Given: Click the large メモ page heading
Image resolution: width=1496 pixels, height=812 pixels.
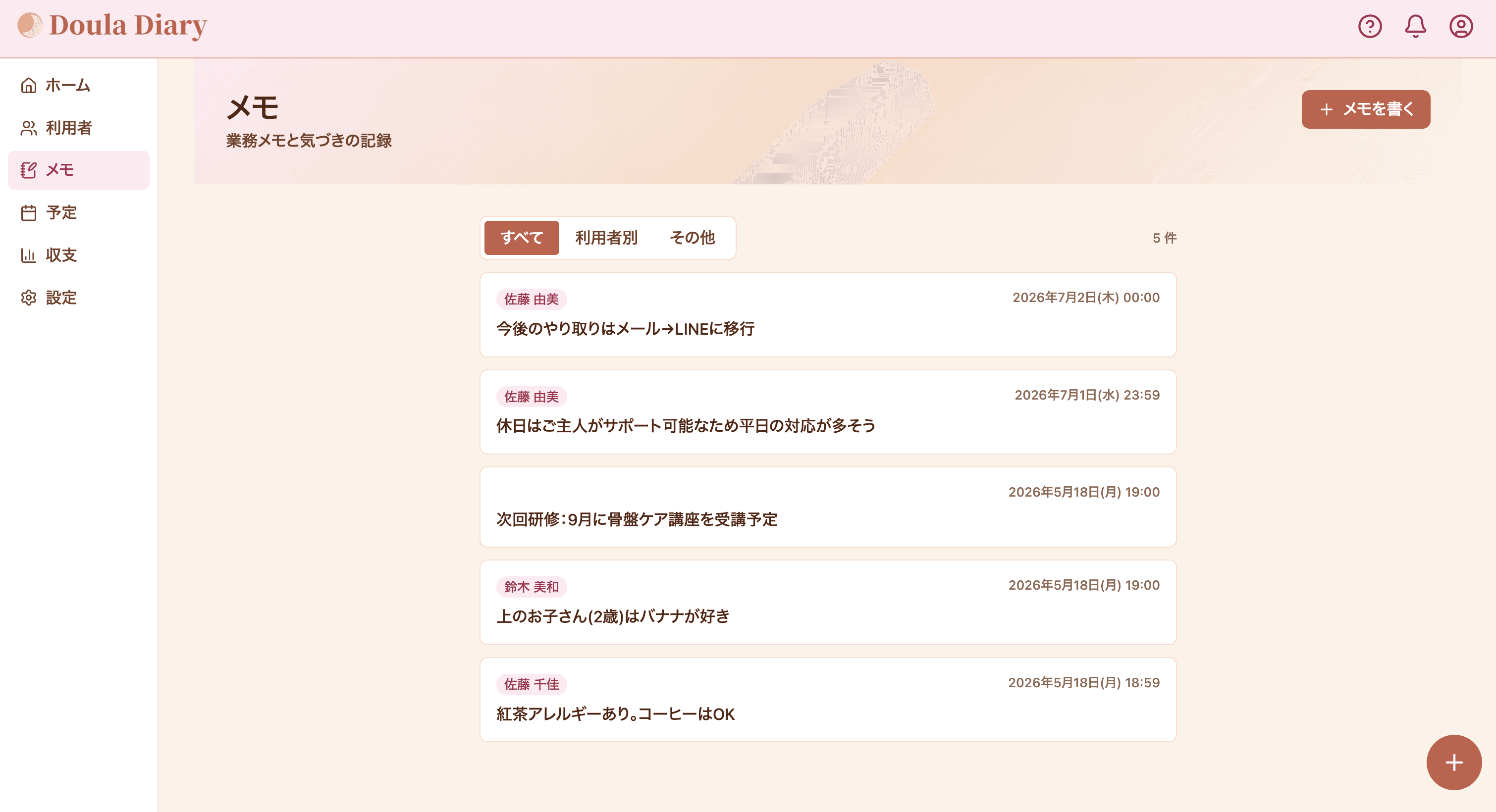Looking at the screenshot, I should coord(253,107).
